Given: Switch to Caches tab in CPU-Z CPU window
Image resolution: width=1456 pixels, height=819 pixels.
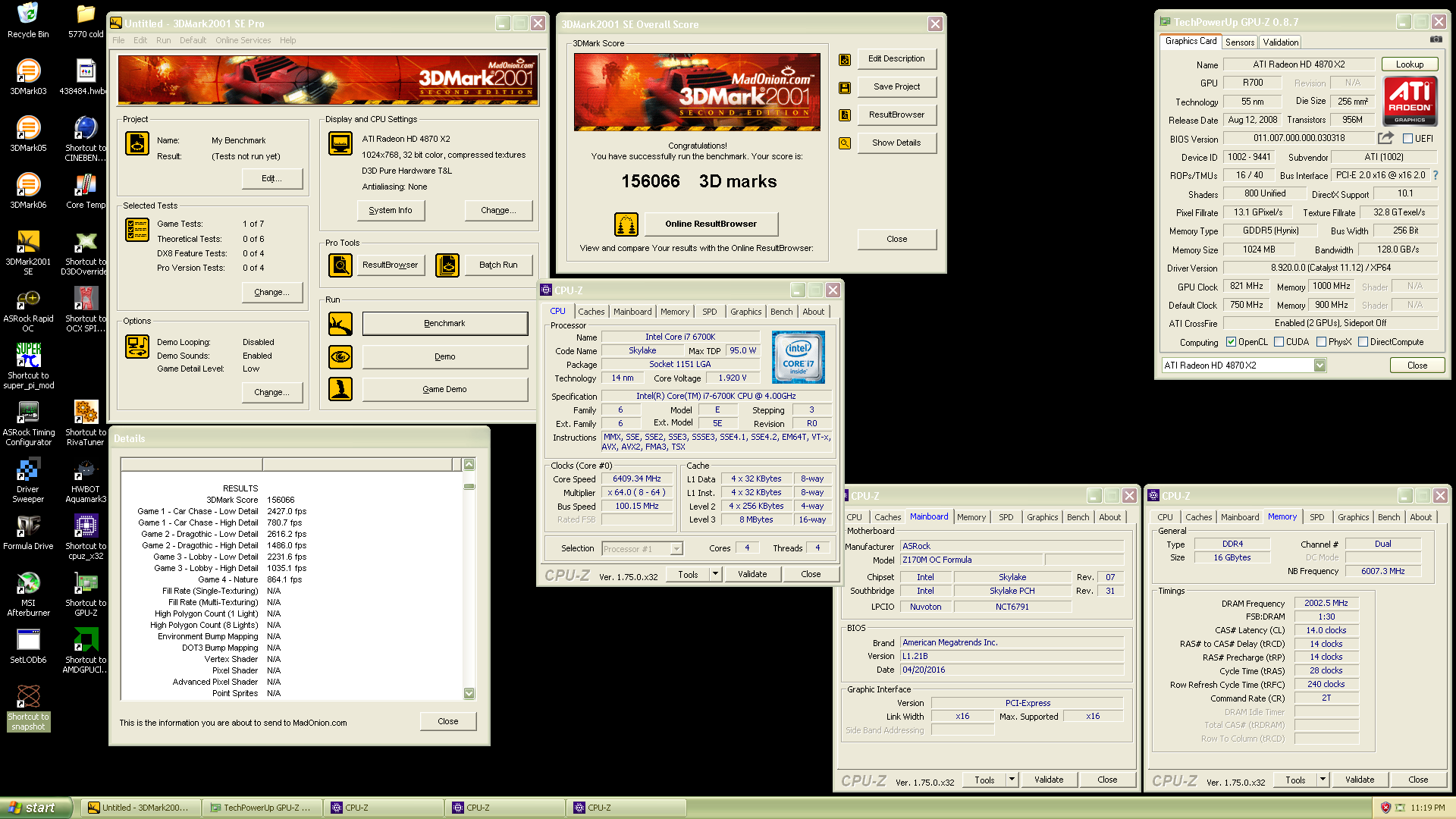Looking at the screenshot, I should [x=591, y=312].
